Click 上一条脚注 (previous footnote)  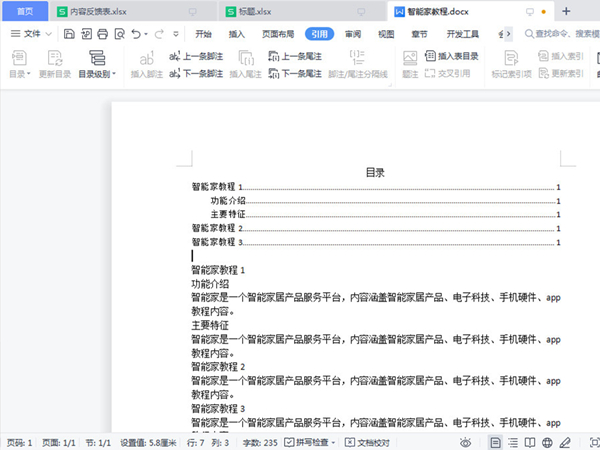[x=198, y=57]
